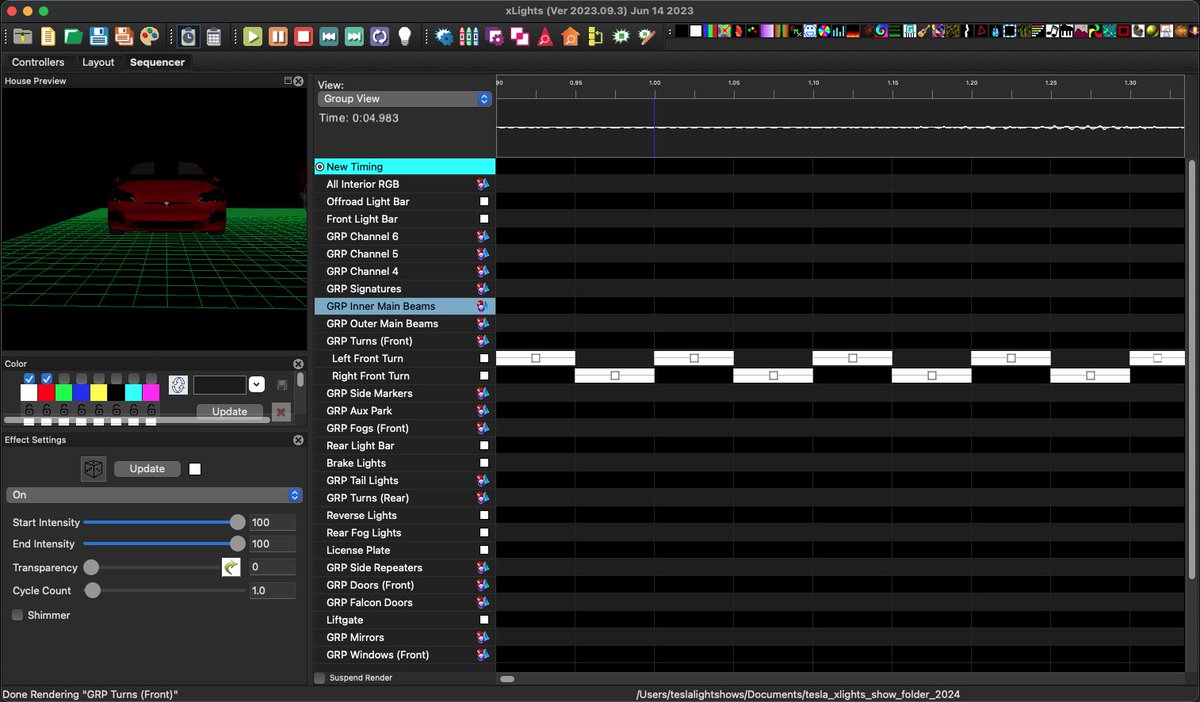Click group icon on All Interior RGB row
Image resolution: width=1200 pixels, height=702 pixels.
point(483,184)
